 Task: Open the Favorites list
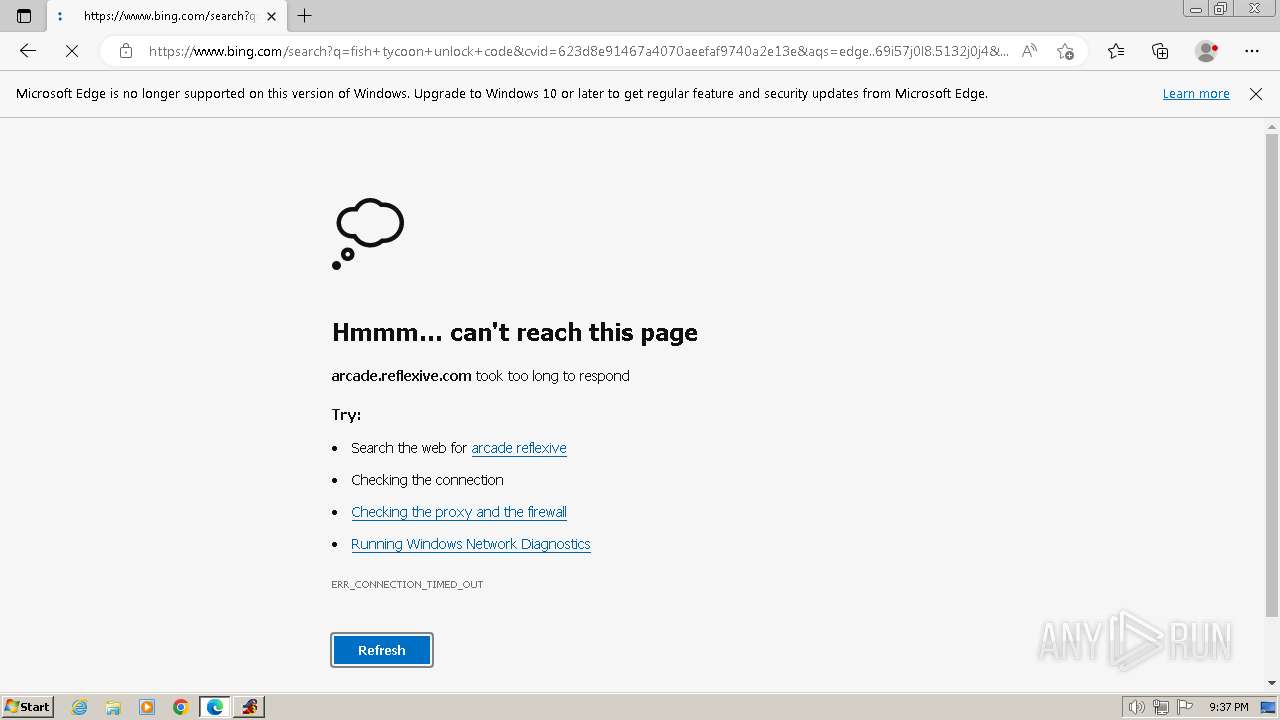coord(1116,51)
